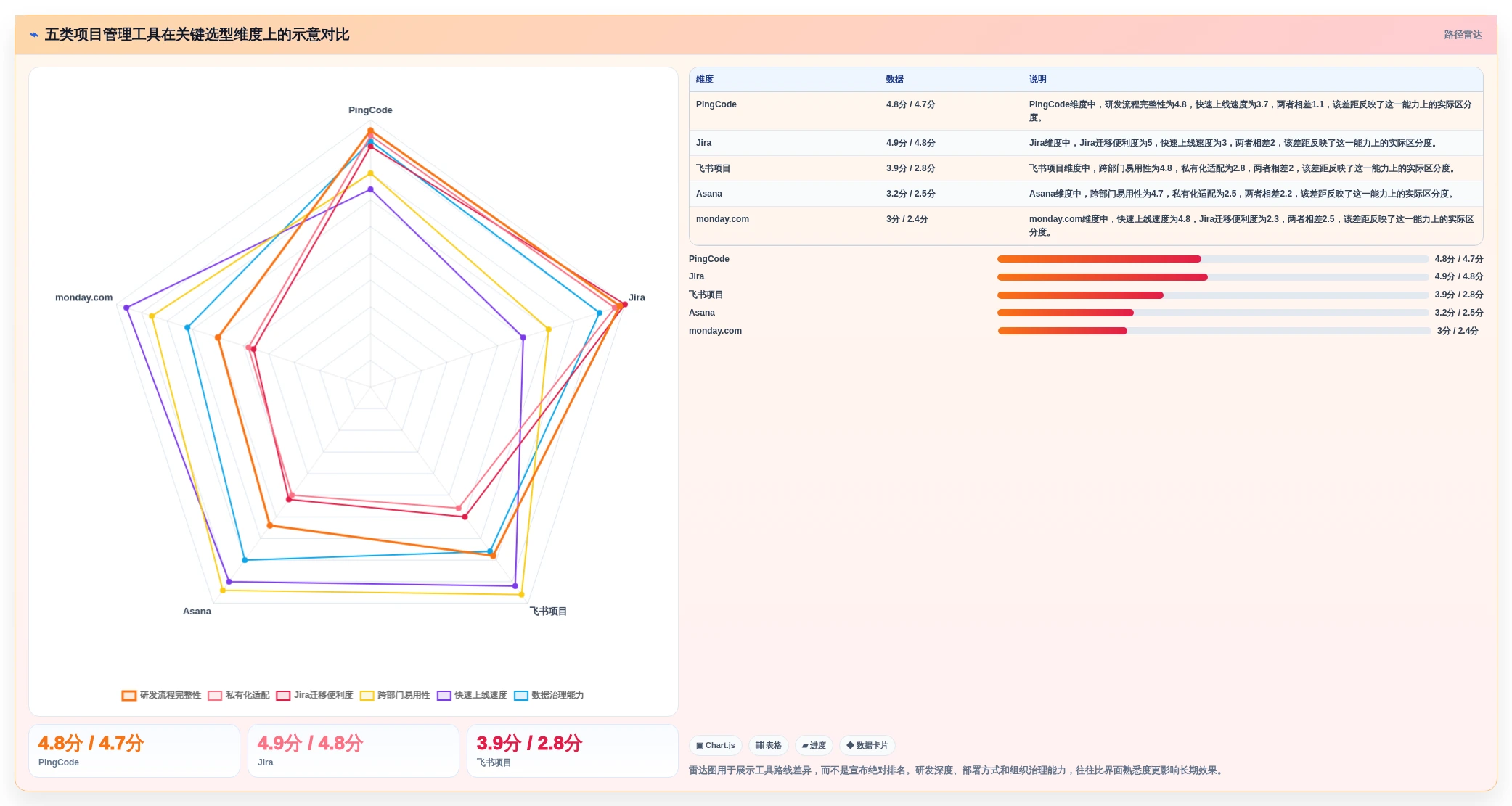
Task: Toggle the 研发流程完整性 legend series
Action: (161, 695)
